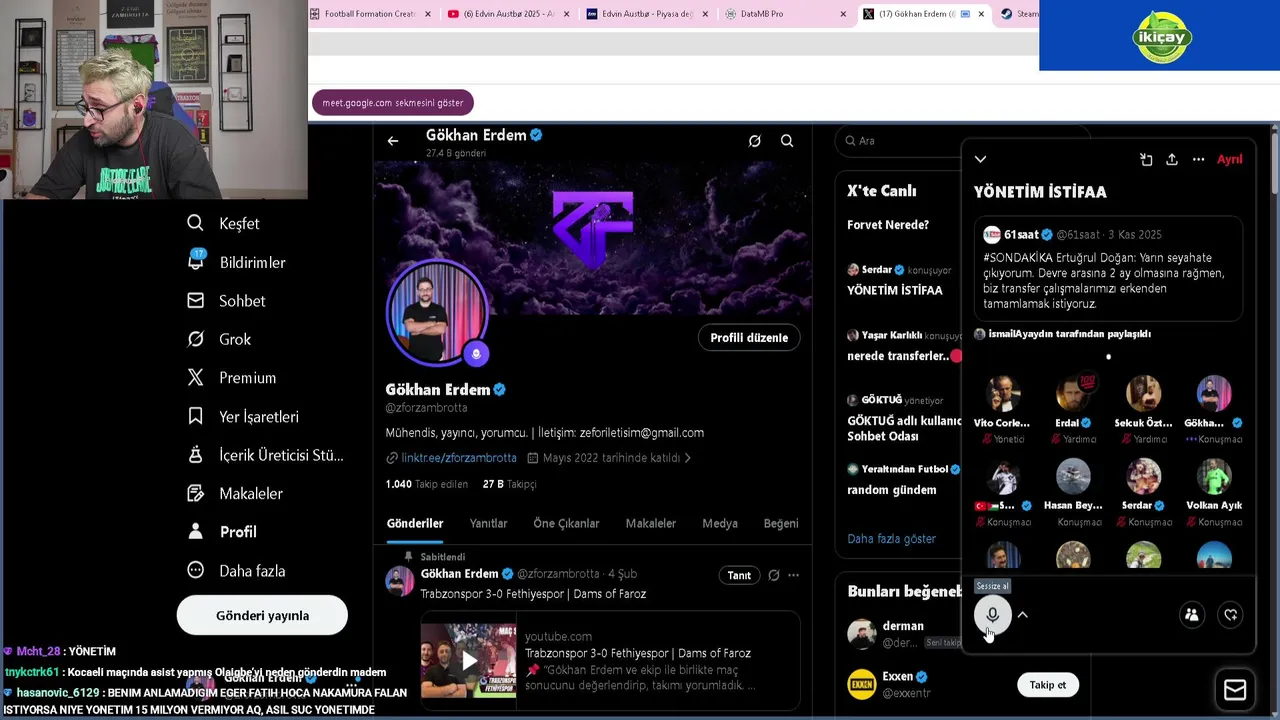
Task: Close the Football Formation Creator tab
Action: click(428, 14)
